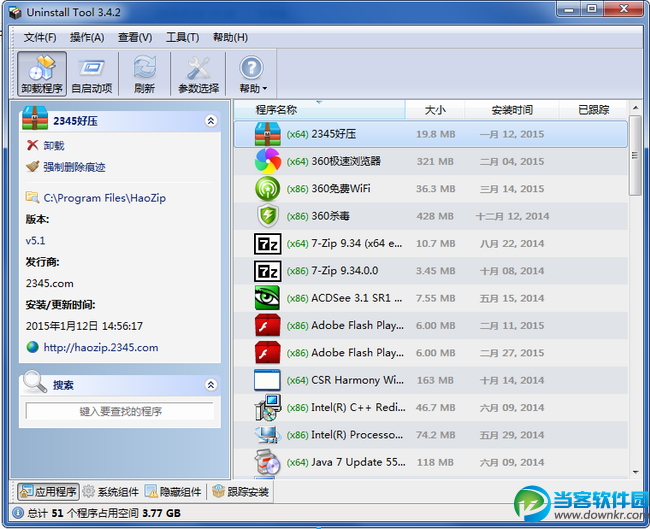Switch to the 系统组件 system components tab

coord(111,492)
